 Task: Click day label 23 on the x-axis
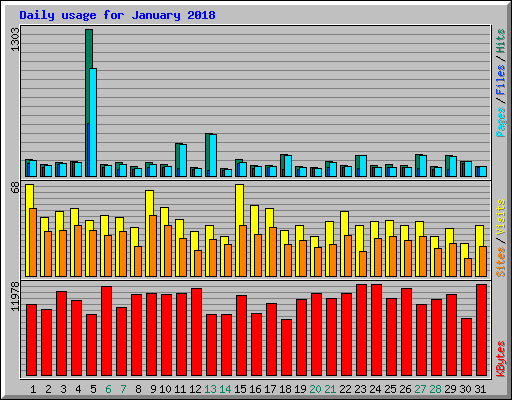click(x=360, y=389)
